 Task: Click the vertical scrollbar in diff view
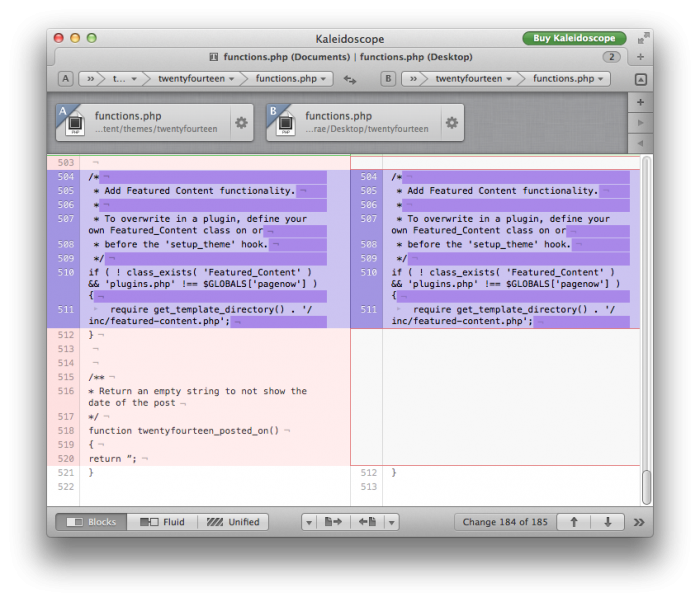[x=646, y=330]
